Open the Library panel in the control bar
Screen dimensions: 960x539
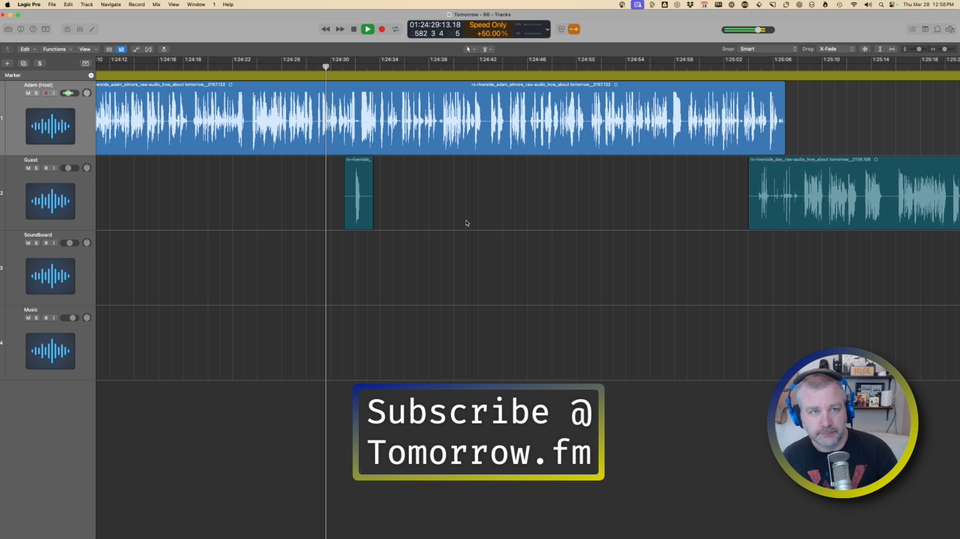point(8,29)
